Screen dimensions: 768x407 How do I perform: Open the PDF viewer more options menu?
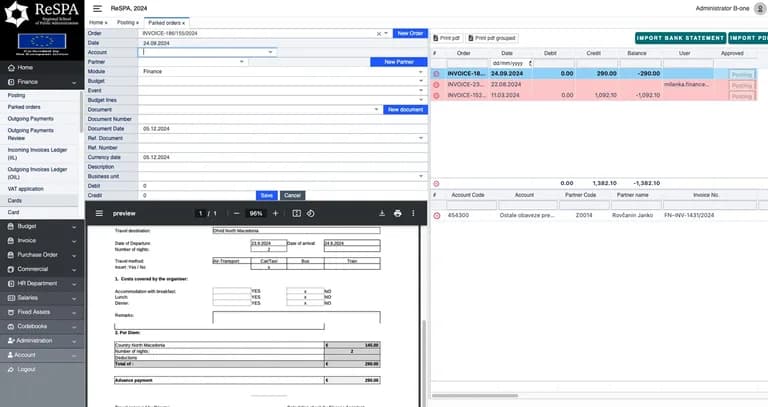413,214
